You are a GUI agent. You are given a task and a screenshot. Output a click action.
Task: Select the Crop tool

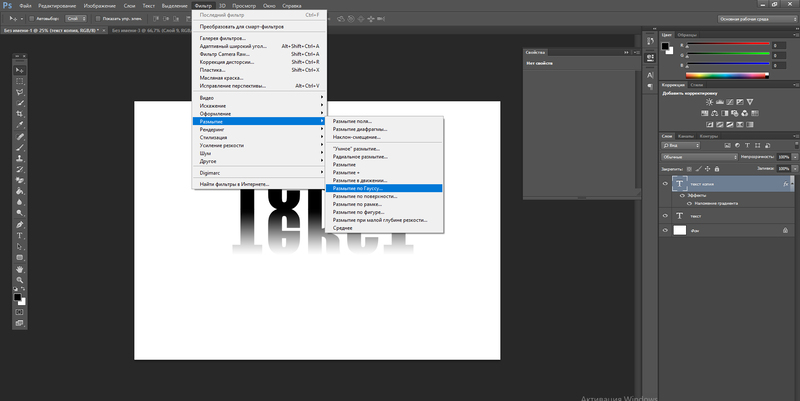pyautogui.click(x=18, y=114)
